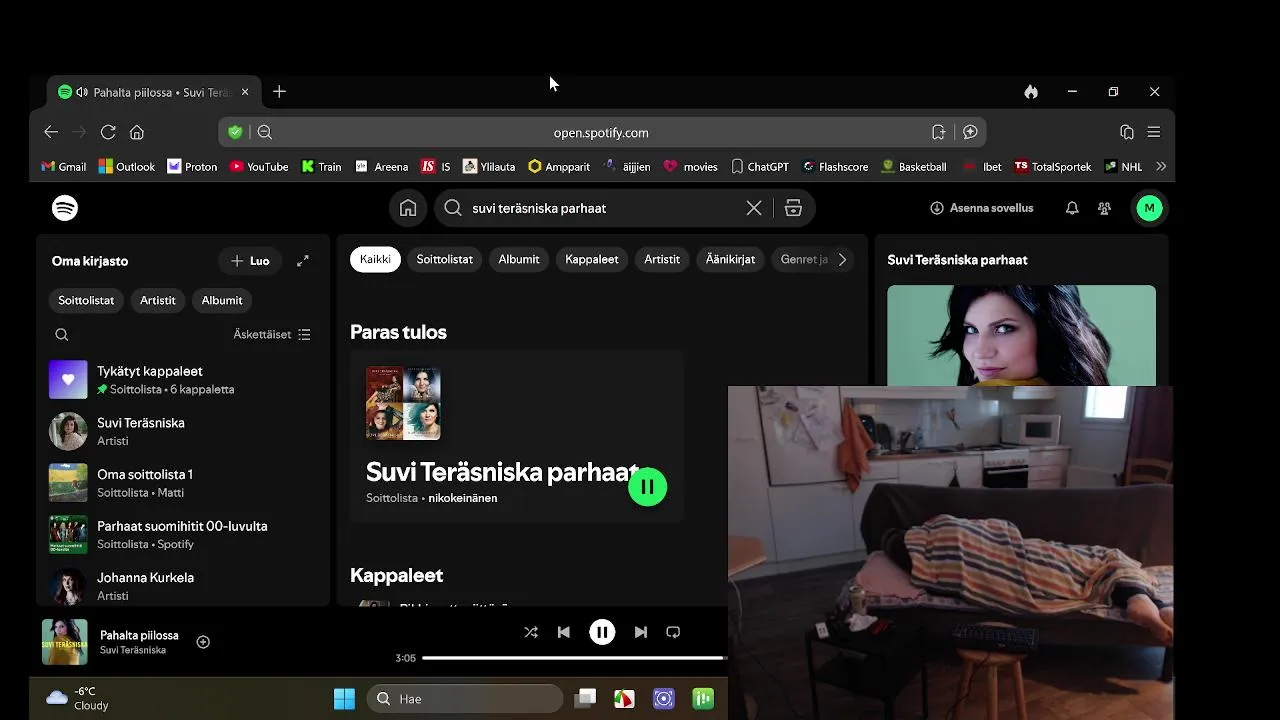Go back in browser history
Image resolution: width=1280 pixels, height=720 pixels.
[x=51, y=132]
